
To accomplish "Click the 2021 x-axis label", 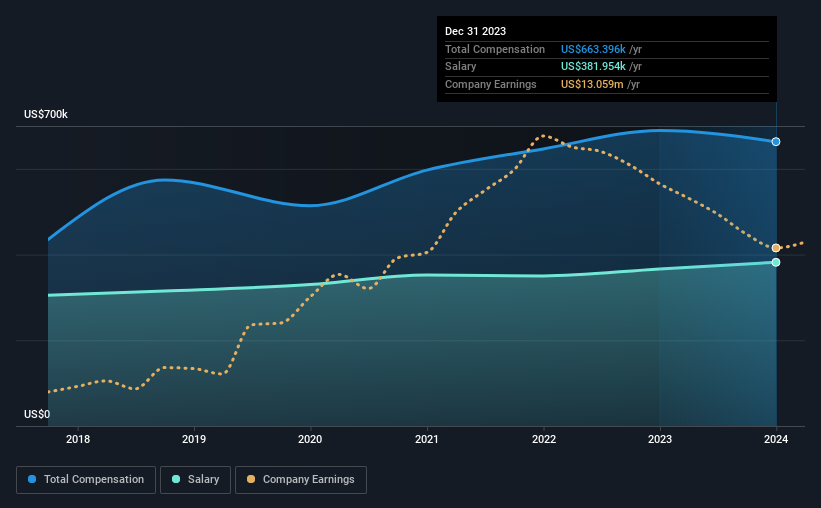I will (427, 439).
